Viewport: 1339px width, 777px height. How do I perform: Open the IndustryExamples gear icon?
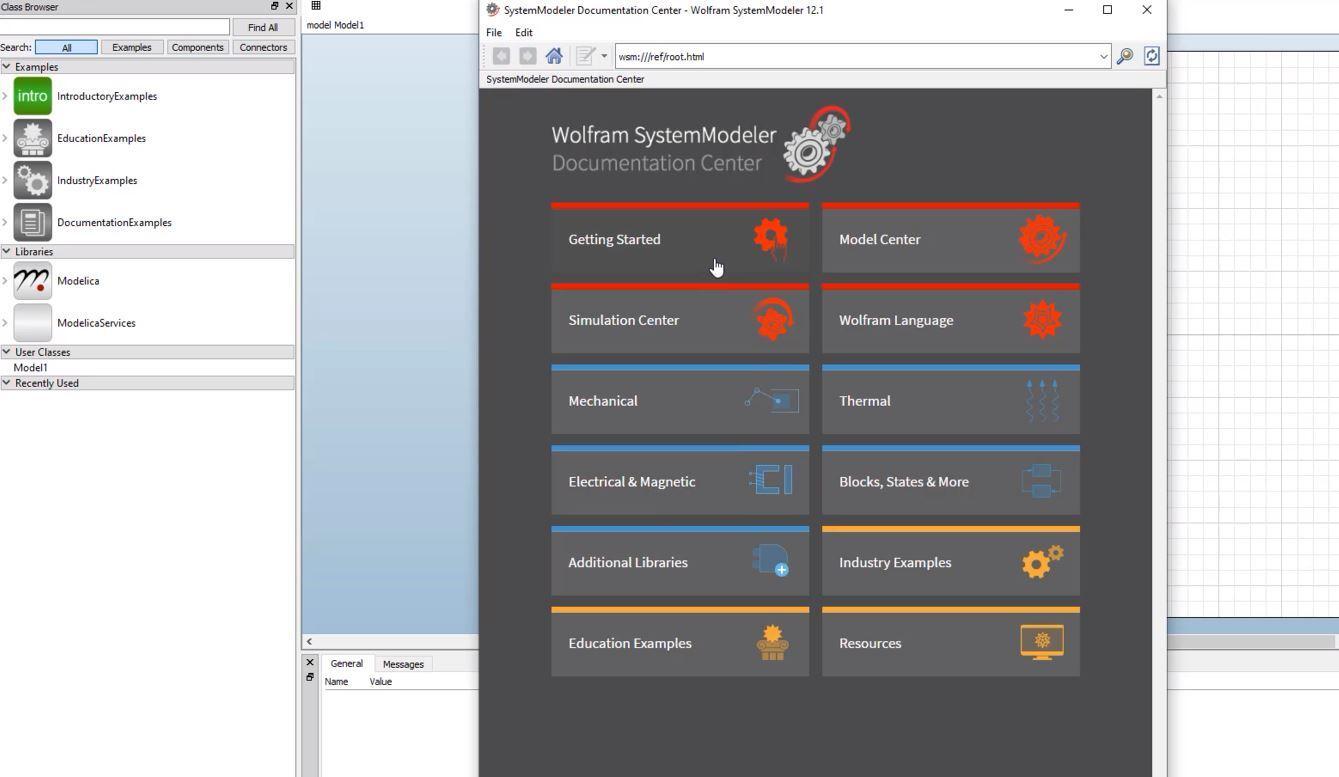click(31, 180)
